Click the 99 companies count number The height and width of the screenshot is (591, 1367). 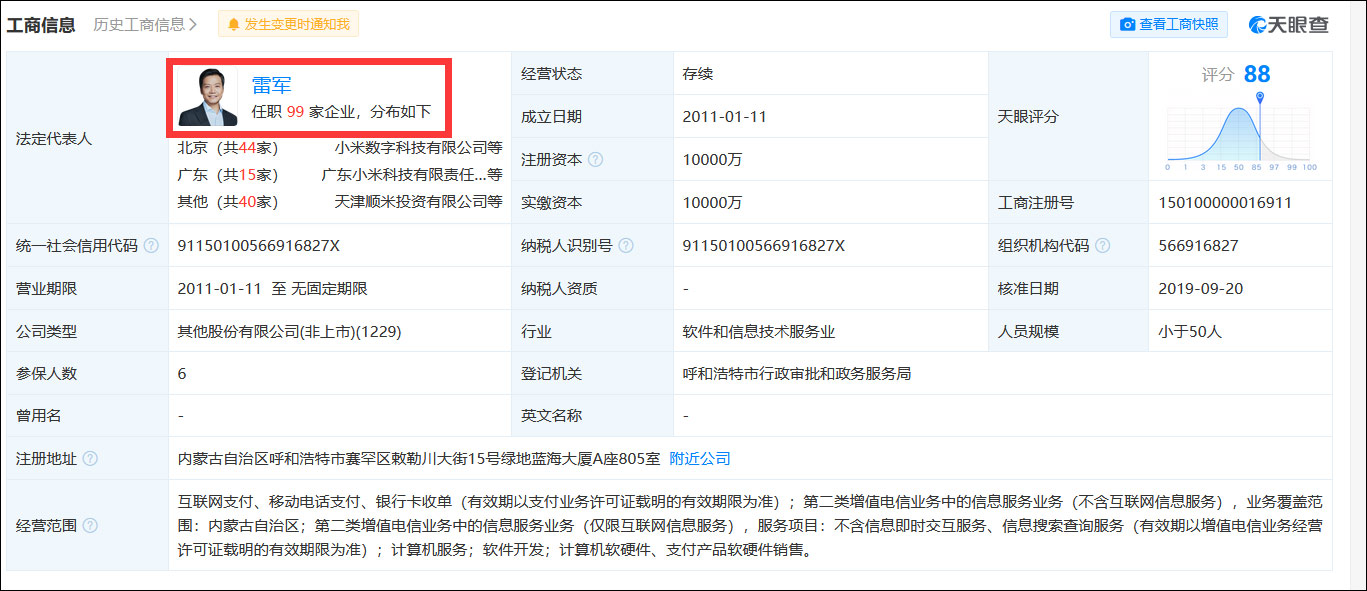pos(295,112)
